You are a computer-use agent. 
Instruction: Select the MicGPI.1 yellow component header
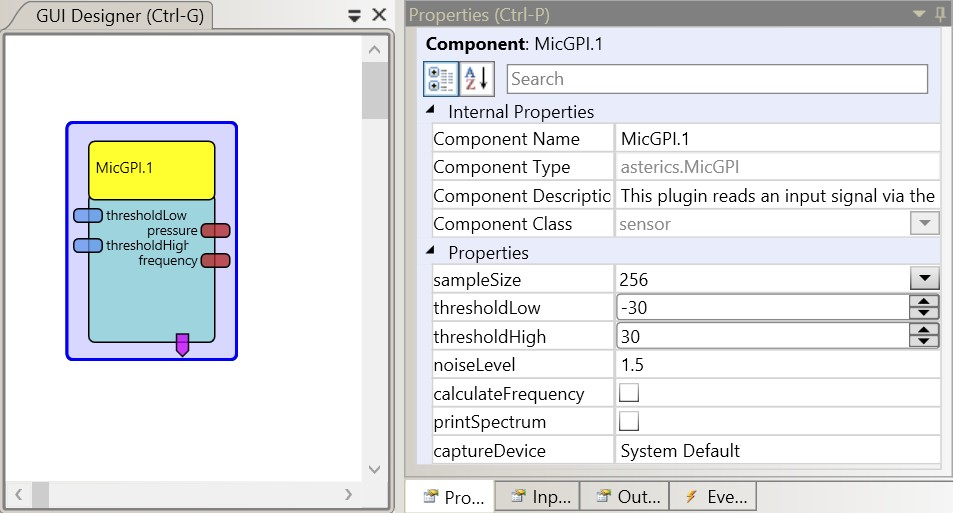click(x=151, y=169)
